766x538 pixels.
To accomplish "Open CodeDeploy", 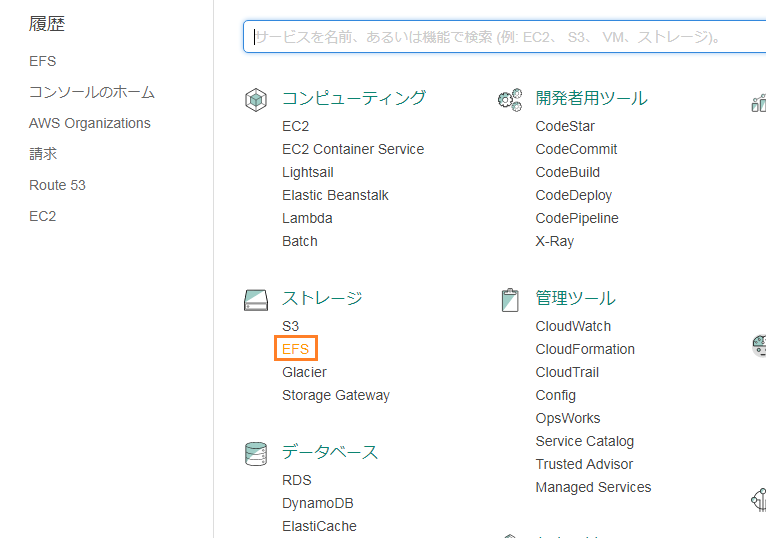I will (x=574, y=195).
